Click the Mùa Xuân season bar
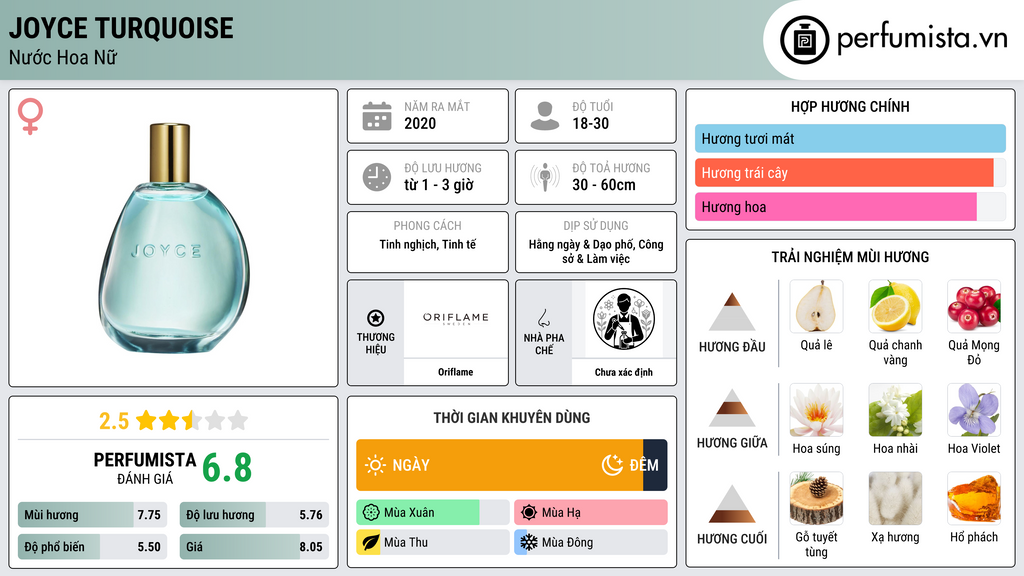Image resolution: width=1024 pixels, height=576 pixels. pos(432,513)
